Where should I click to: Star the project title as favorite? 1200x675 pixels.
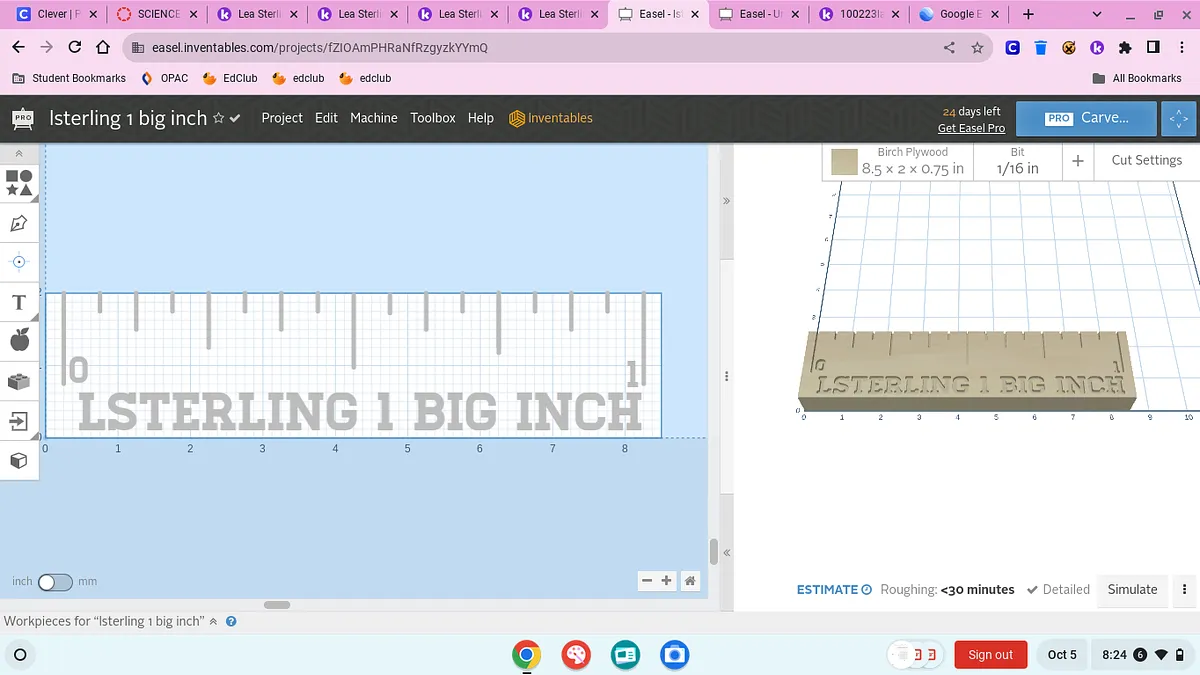coord(218,118)
